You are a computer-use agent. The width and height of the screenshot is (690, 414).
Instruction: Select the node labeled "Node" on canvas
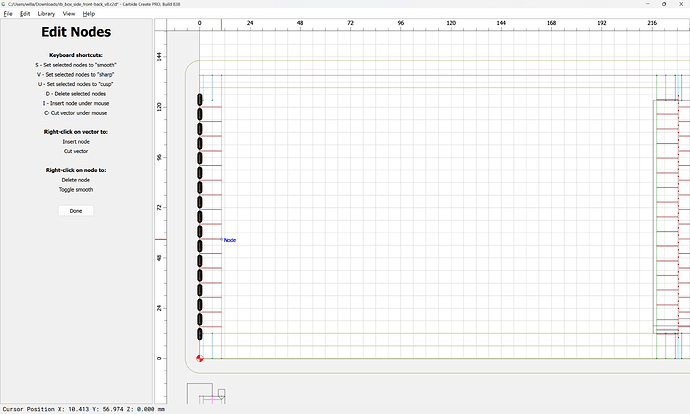[x=222, y=239]
